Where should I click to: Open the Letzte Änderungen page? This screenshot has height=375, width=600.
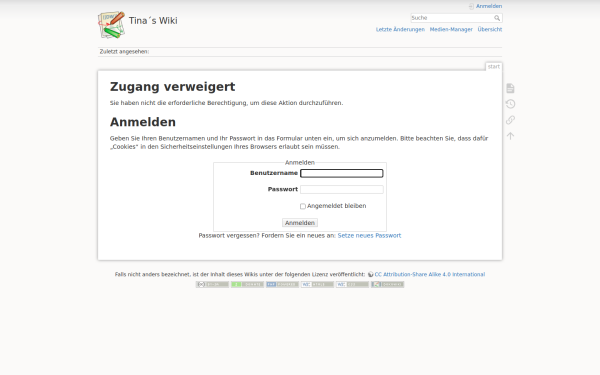(400, 29)
